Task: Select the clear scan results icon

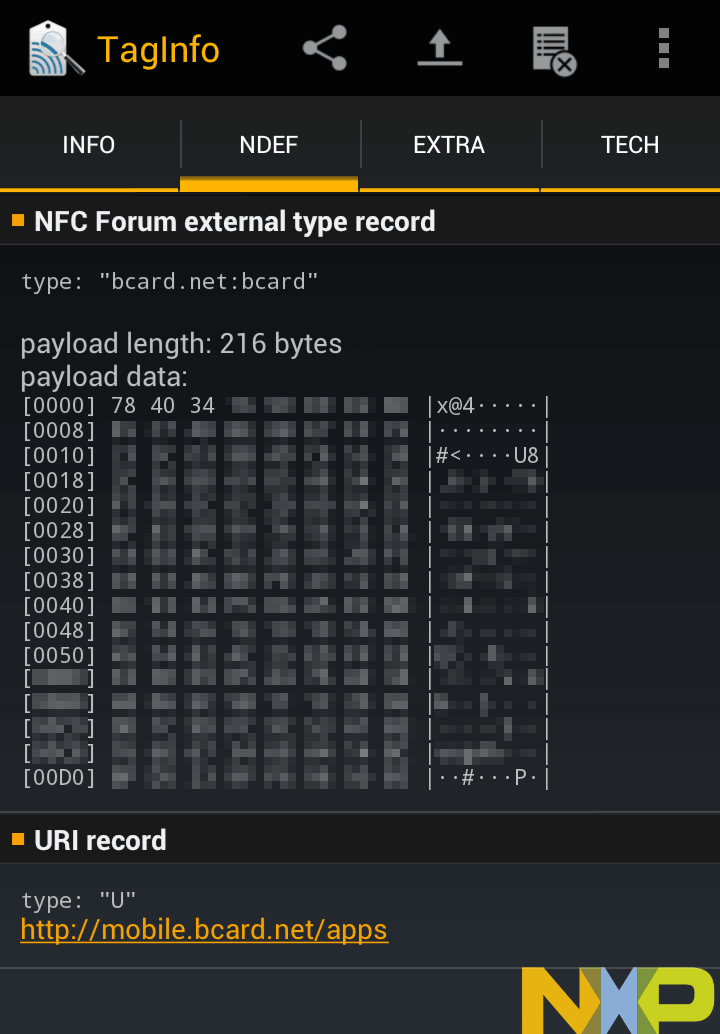Action: tap(553, 48)
